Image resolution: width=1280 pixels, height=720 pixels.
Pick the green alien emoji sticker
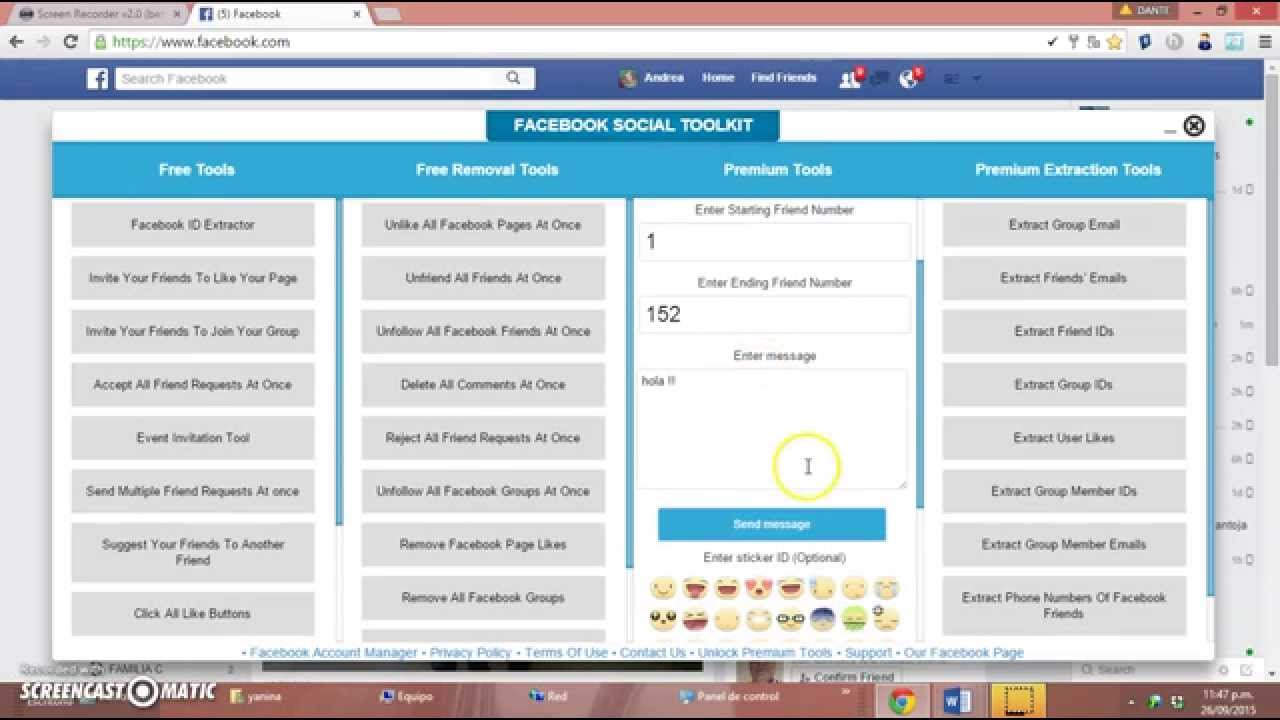851,620
